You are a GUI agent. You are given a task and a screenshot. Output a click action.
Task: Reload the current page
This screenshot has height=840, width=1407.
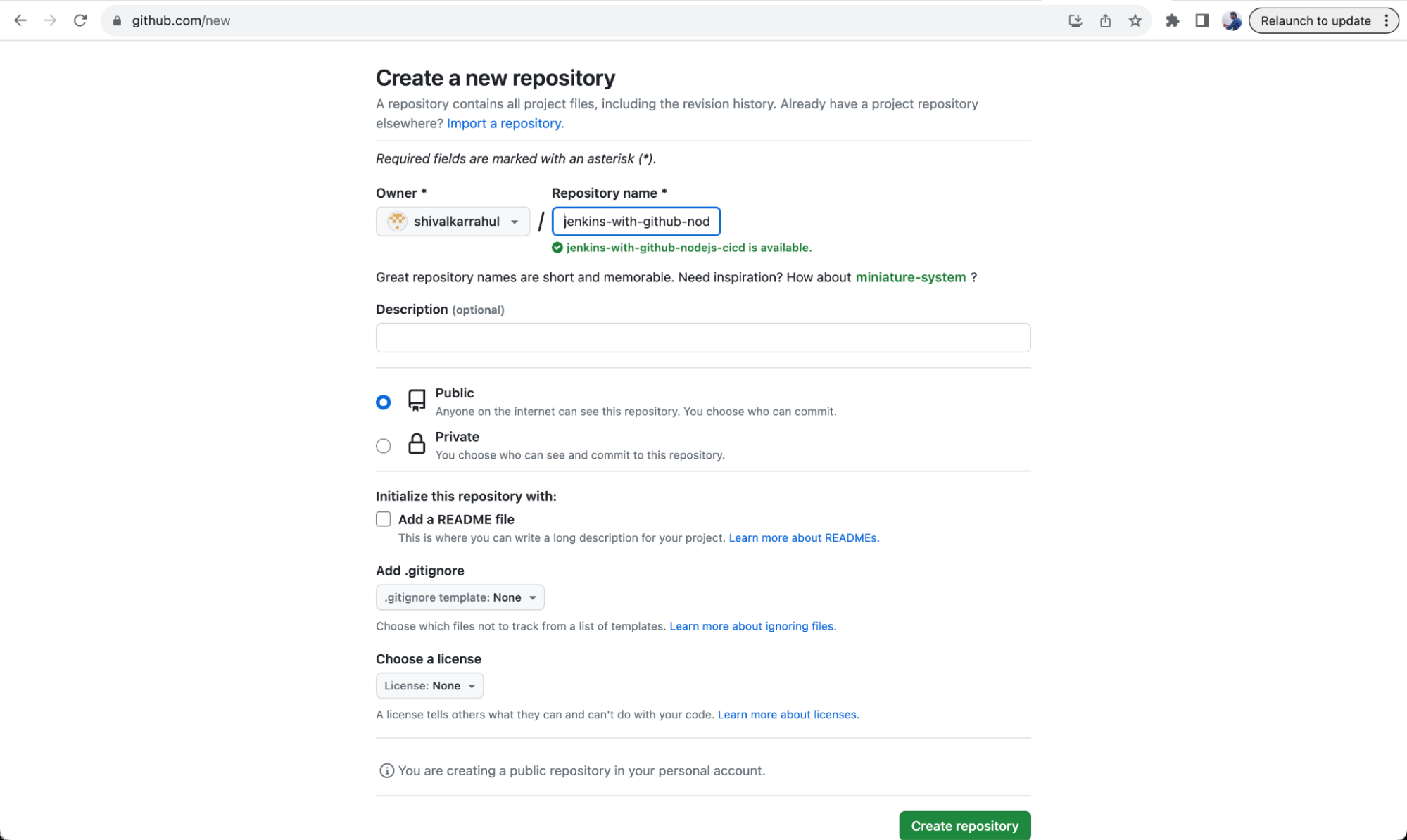point(80,20)
